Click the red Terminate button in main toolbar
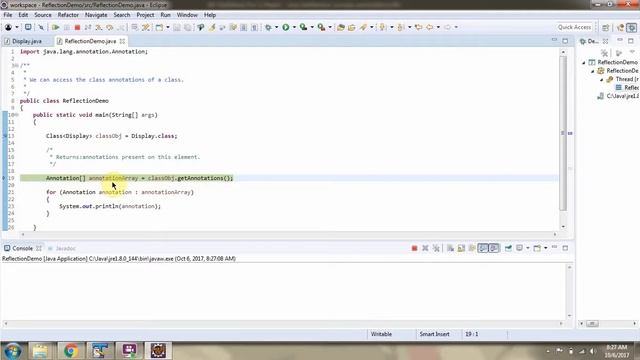Viewport: 640px width, 360px height. pyautogui.click(x=77, y=27)
